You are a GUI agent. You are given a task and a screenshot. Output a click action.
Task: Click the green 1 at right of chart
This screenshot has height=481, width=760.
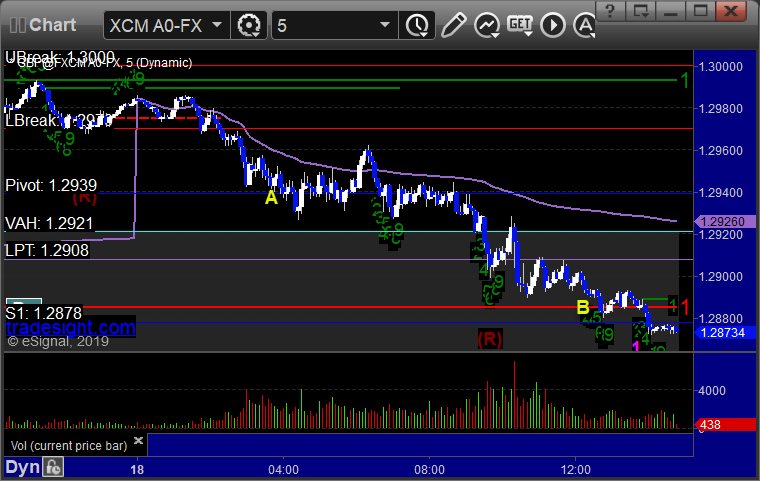(684, 80)
